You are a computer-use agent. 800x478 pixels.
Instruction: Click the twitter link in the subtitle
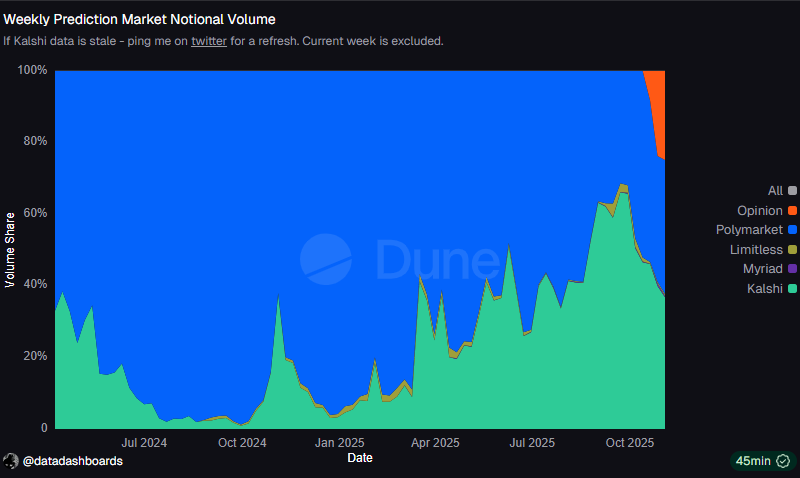click(x=208, y=41)
